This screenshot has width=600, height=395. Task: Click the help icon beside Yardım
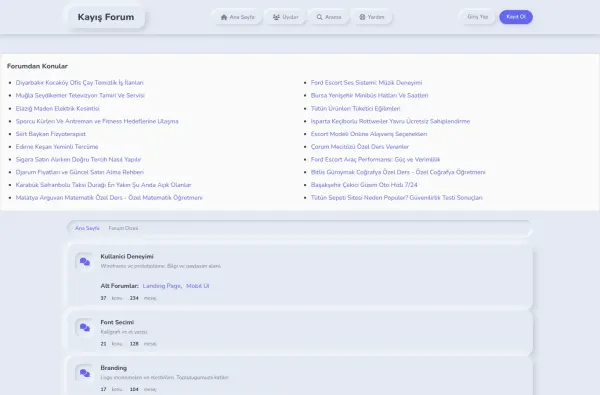click(x=362, y=17)
